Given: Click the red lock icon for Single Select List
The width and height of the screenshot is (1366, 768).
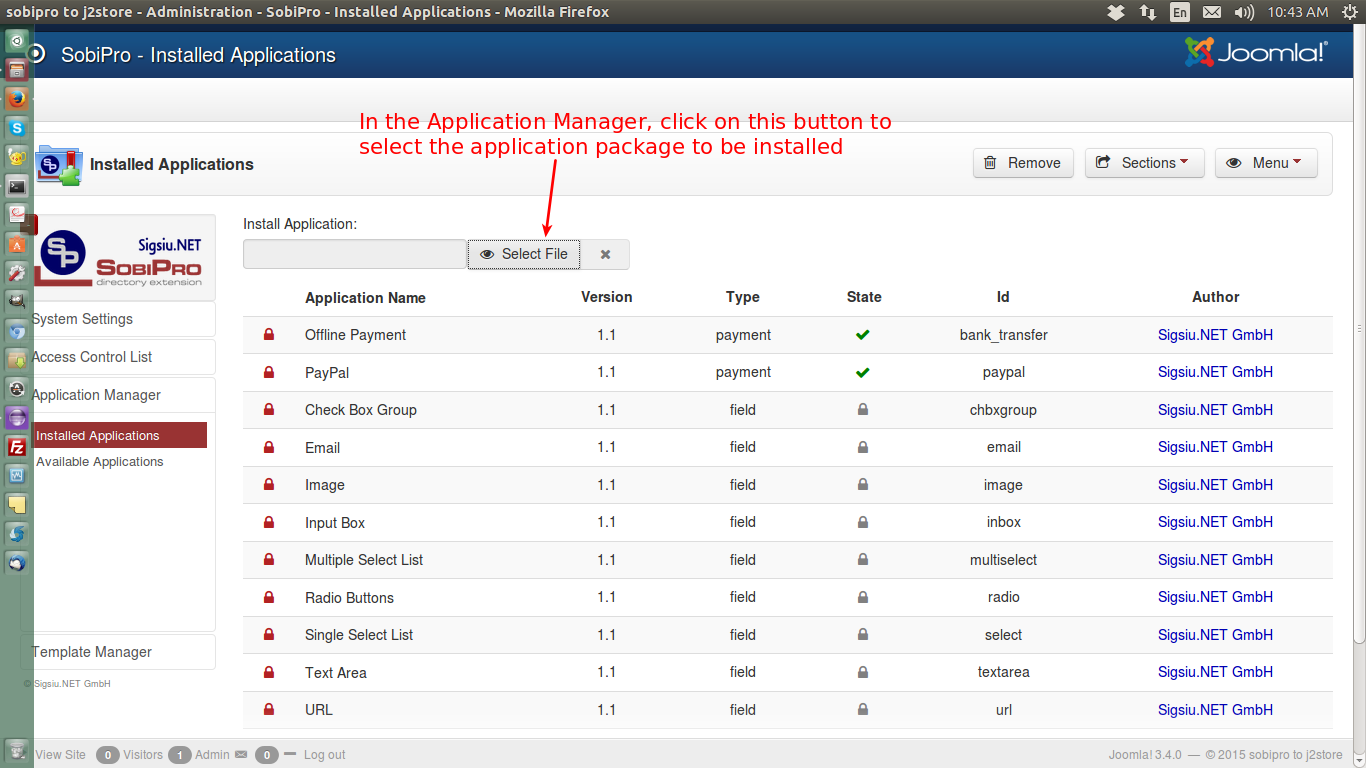Looking at the screenshot, I should (x=269, y=635).
